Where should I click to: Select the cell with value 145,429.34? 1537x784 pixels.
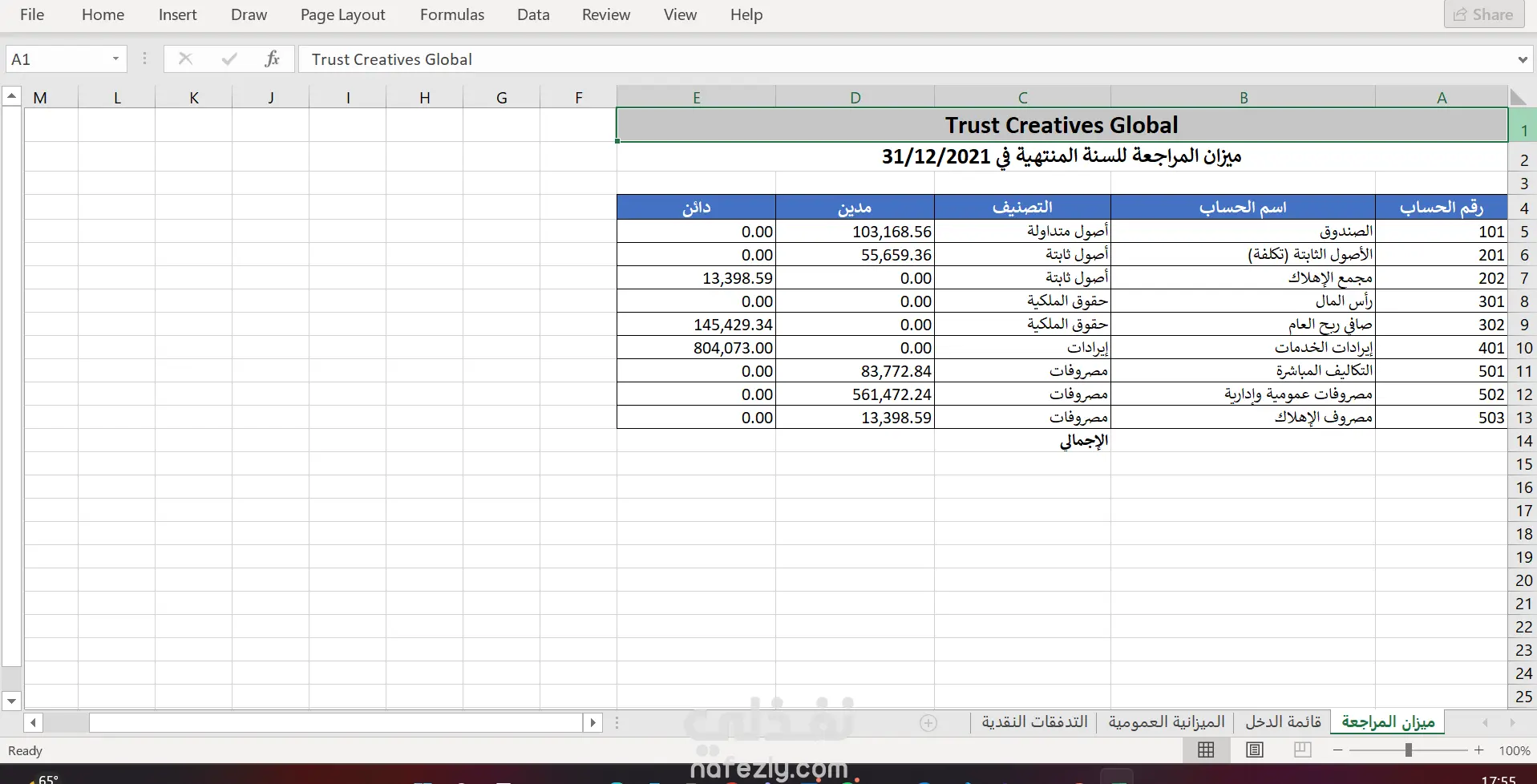coord(696,325)
